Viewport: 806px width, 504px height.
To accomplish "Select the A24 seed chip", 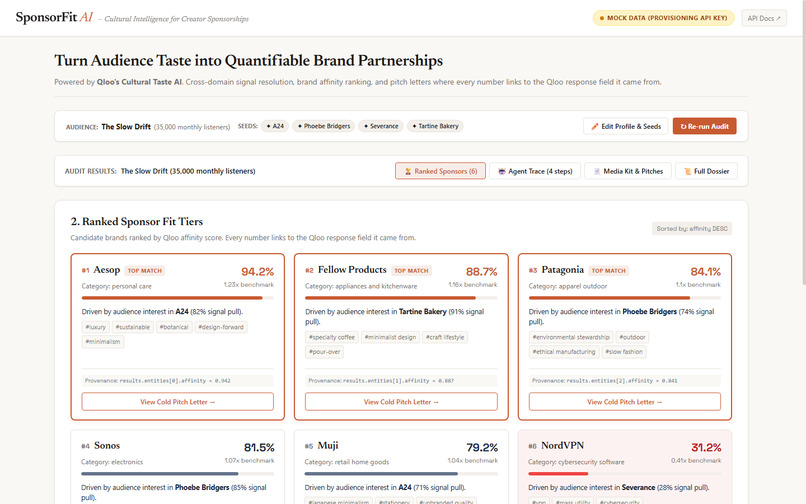I will (x=275, y=126).
